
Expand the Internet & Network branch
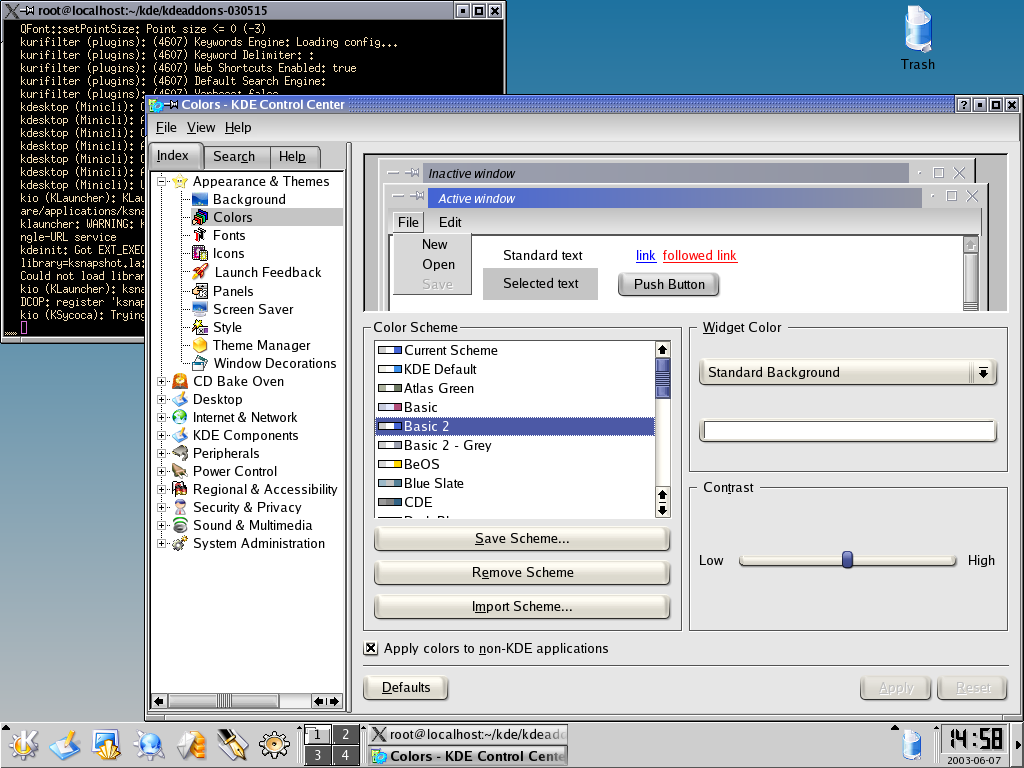pos(162,417)
